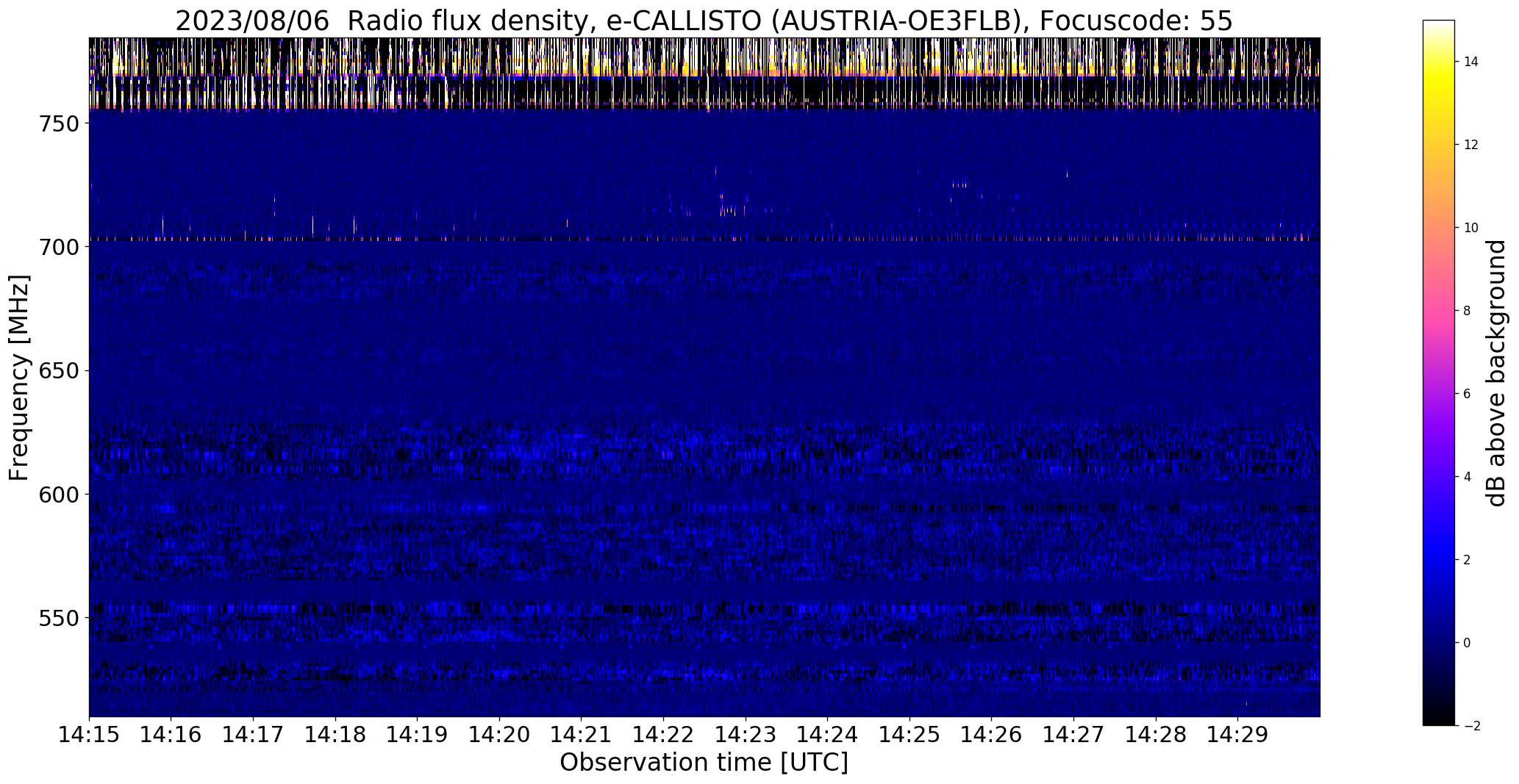Viewport: 1519px width, 784px height.
Task: Click the 14:29 time tick label
Action: 1238,736
